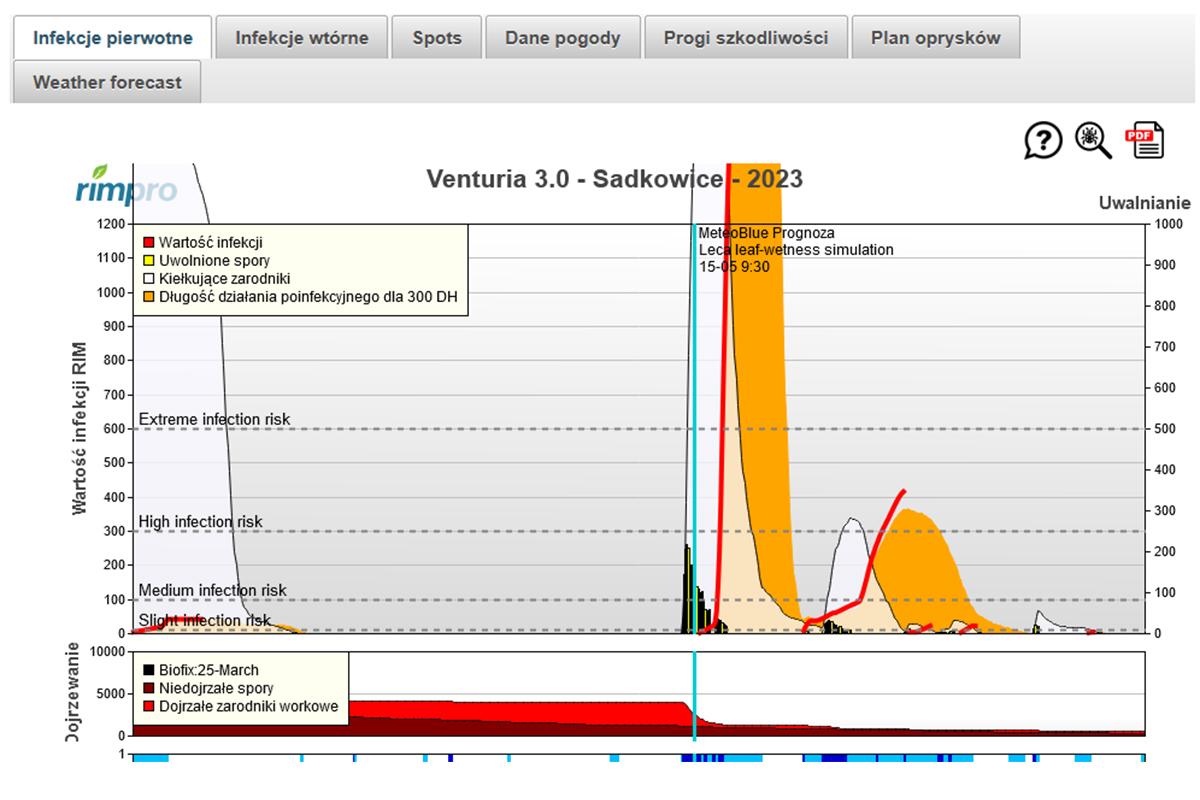Click the Extreme infection risk threshold label
The image size is (1200, 800).
pyautogui.click(x=214, y=419)
